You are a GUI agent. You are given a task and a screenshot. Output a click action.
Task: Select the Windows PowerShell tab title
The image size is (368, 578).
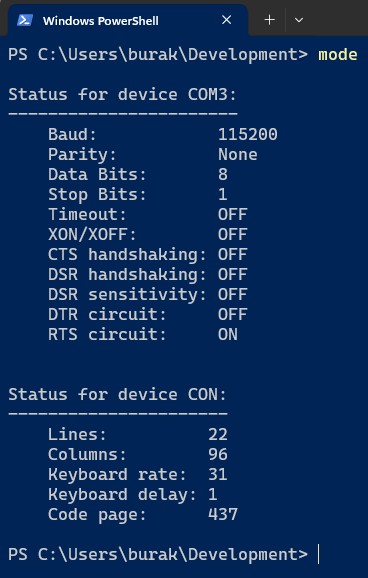coord(101,21)
